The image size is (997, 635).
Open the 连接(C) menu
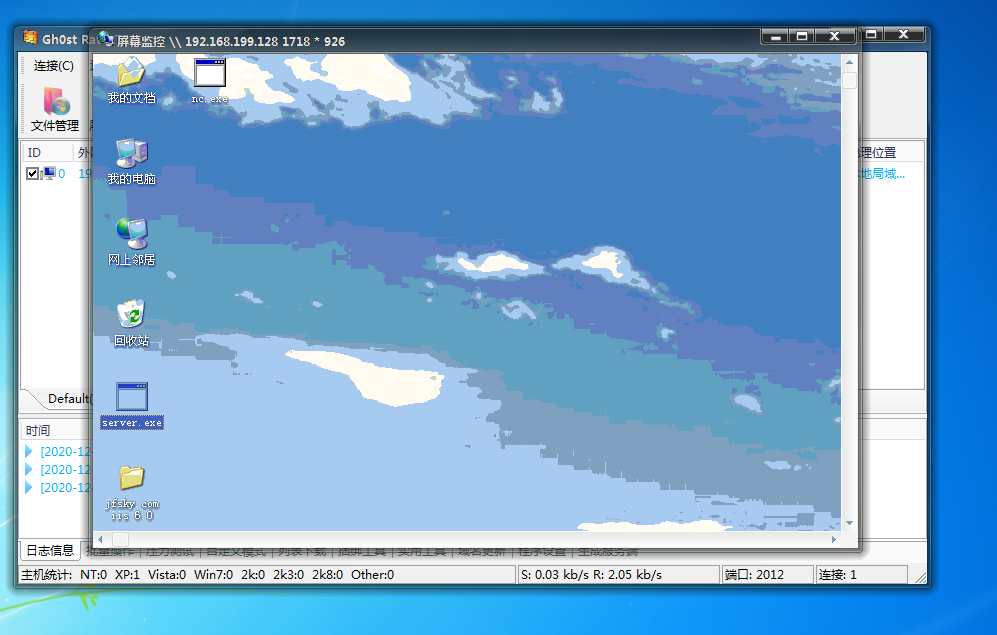pos(53,65)
